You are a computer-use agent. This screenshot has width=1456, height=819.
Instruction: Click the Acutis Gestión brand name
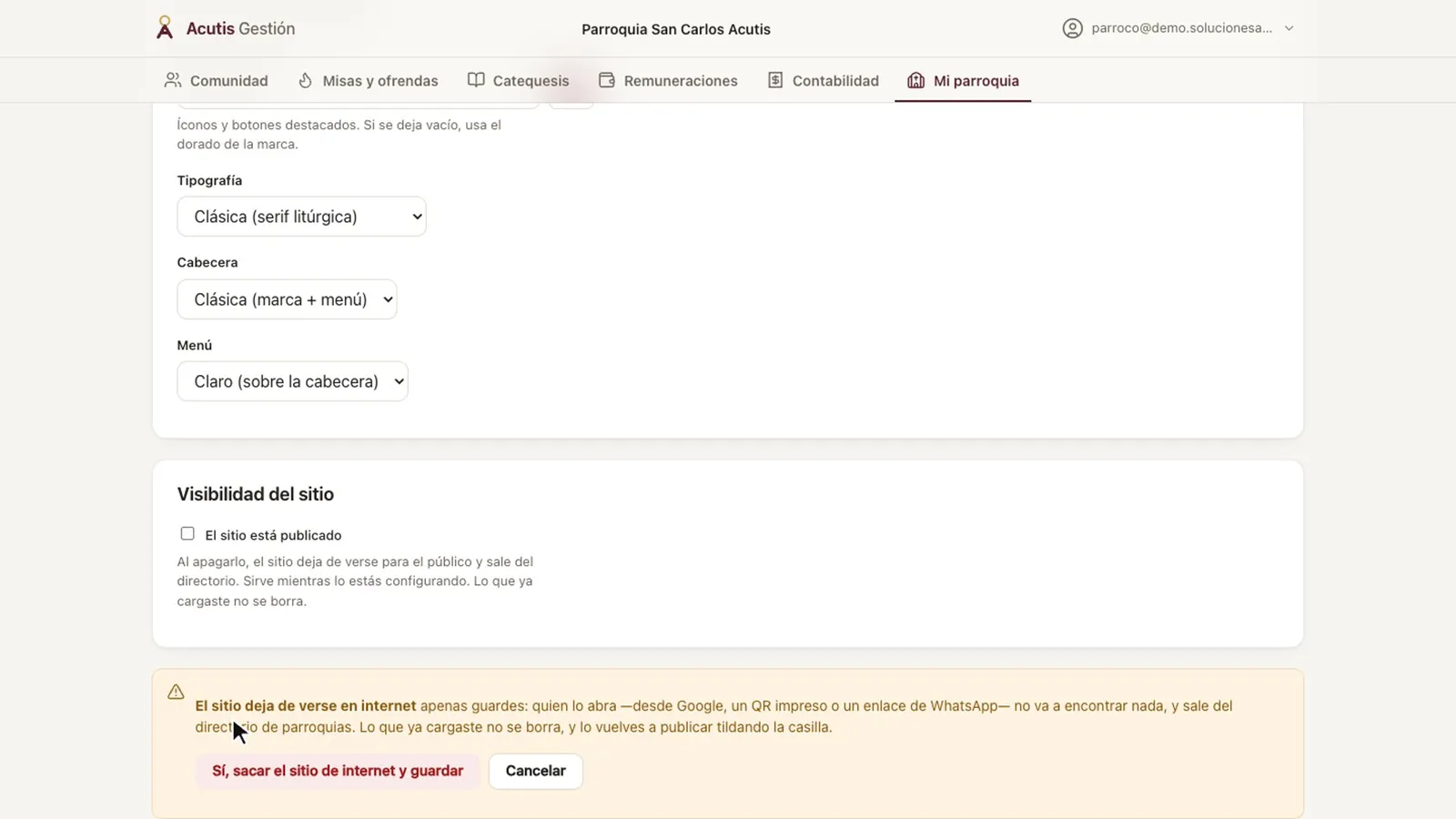point(240,28)
